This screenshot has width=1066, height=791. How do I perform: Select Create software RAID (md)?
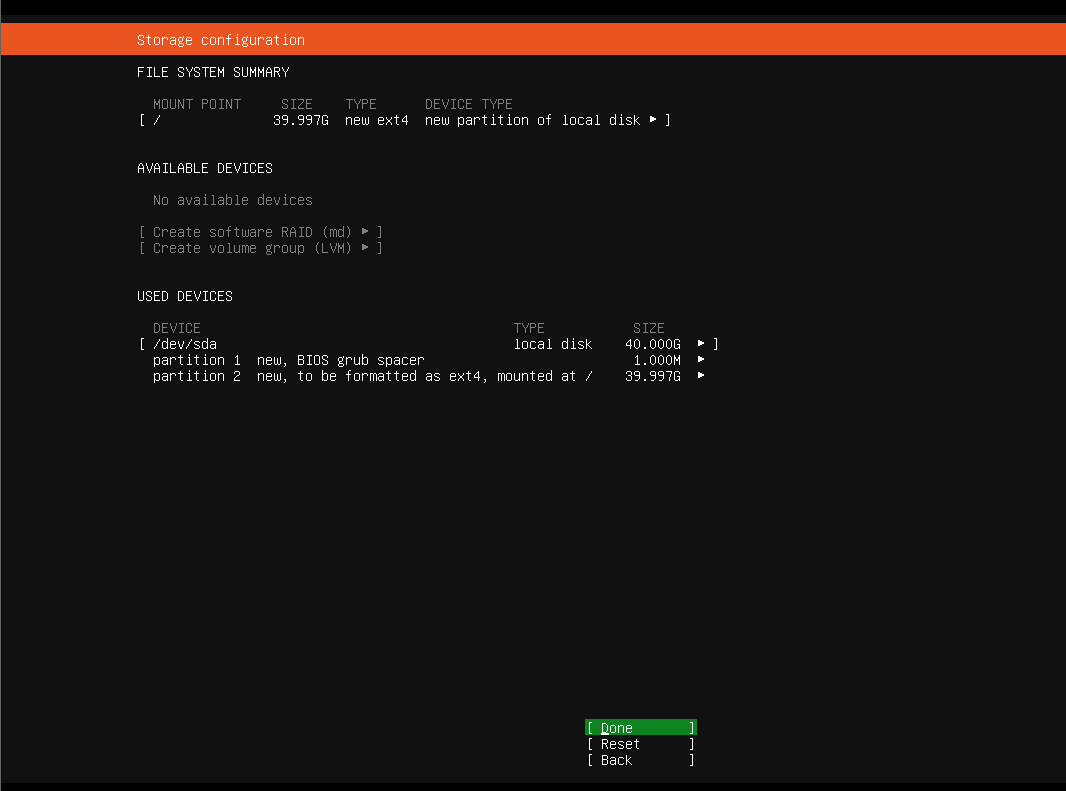pos(260,232)
